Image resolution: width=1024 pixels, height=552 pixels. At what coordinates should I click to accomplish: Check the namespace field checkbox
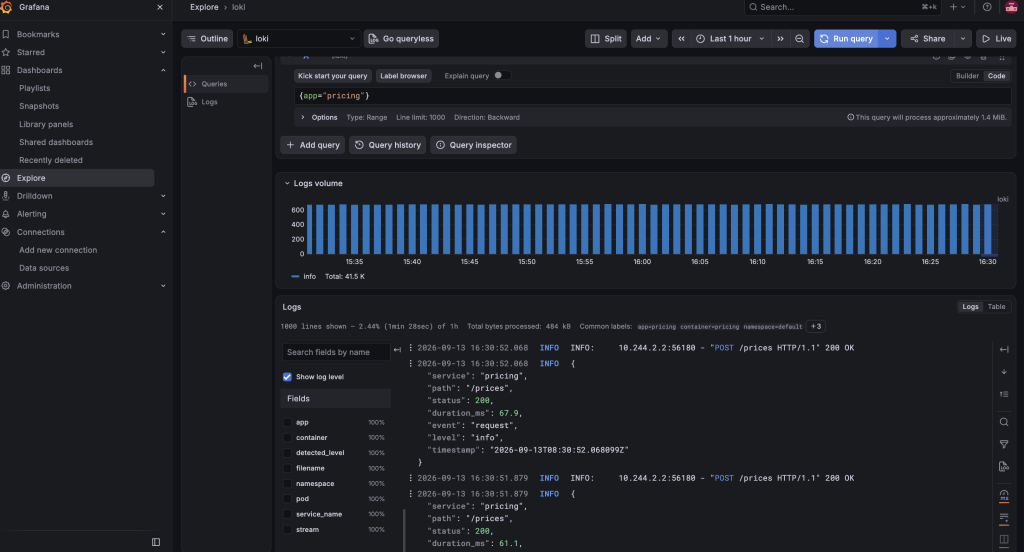point(287,483)
